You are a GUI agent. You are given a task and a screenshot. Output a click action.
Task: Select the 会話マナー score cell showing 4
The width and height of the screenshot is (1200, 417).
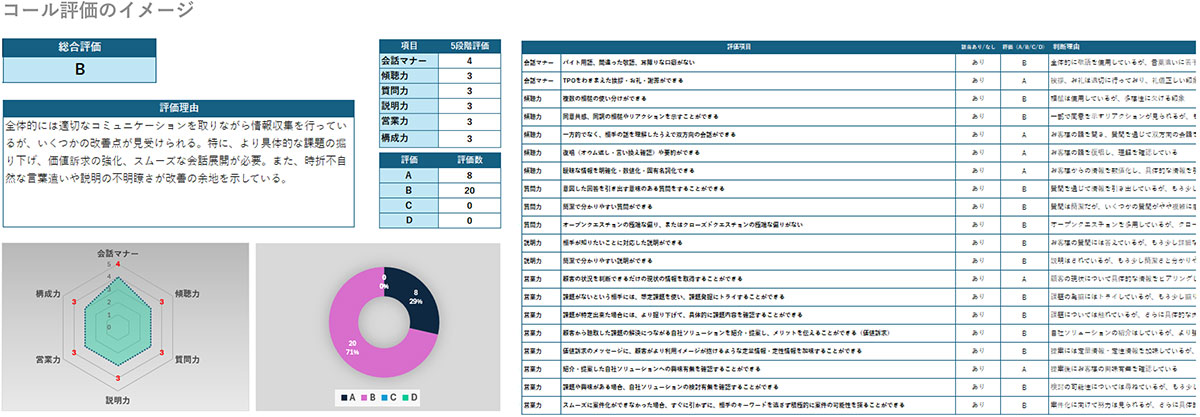coord(469,61)
